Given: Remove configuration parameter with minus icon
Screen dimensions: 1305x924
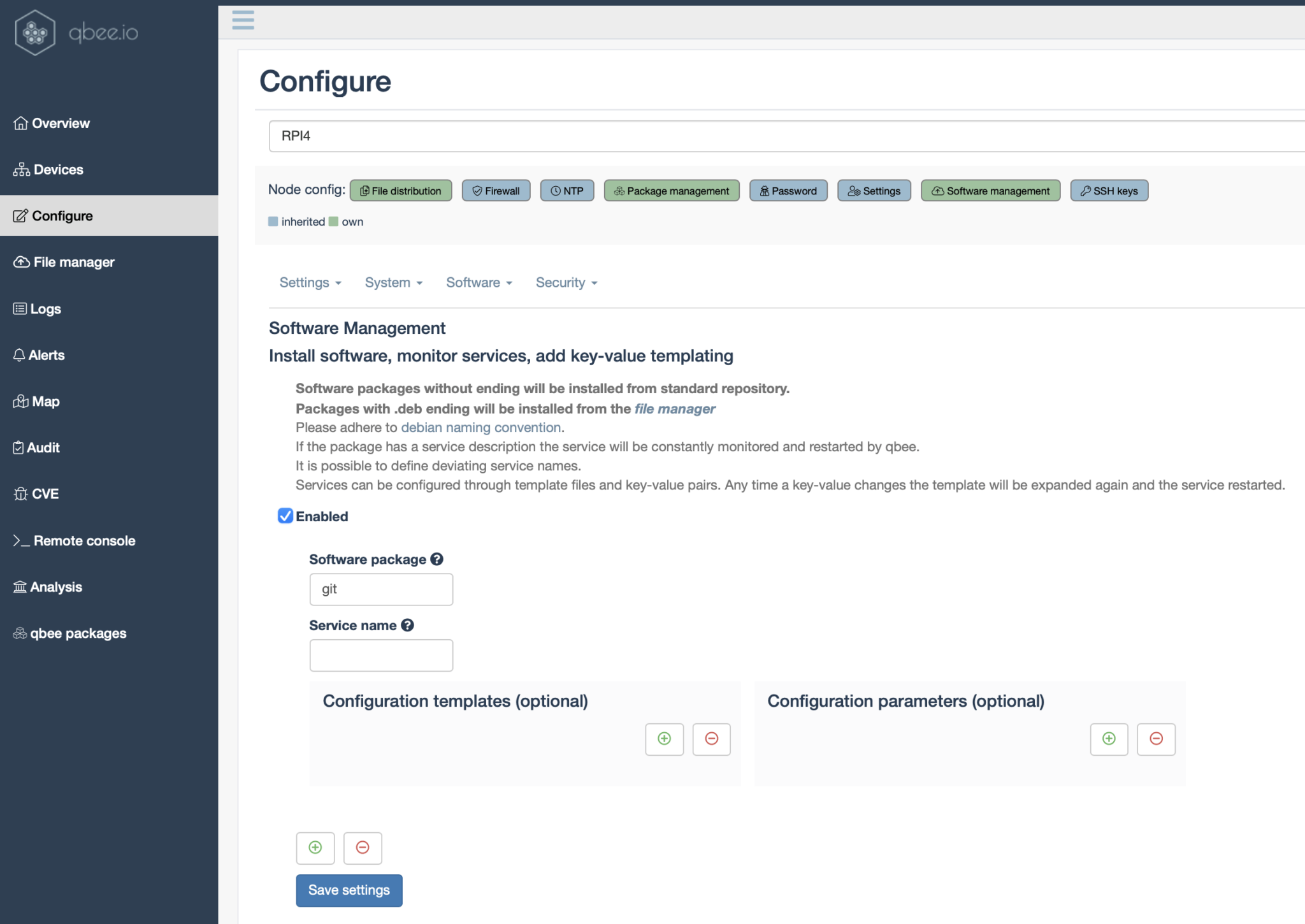Looking at the screenshot, I should (x=1156, y=739).
